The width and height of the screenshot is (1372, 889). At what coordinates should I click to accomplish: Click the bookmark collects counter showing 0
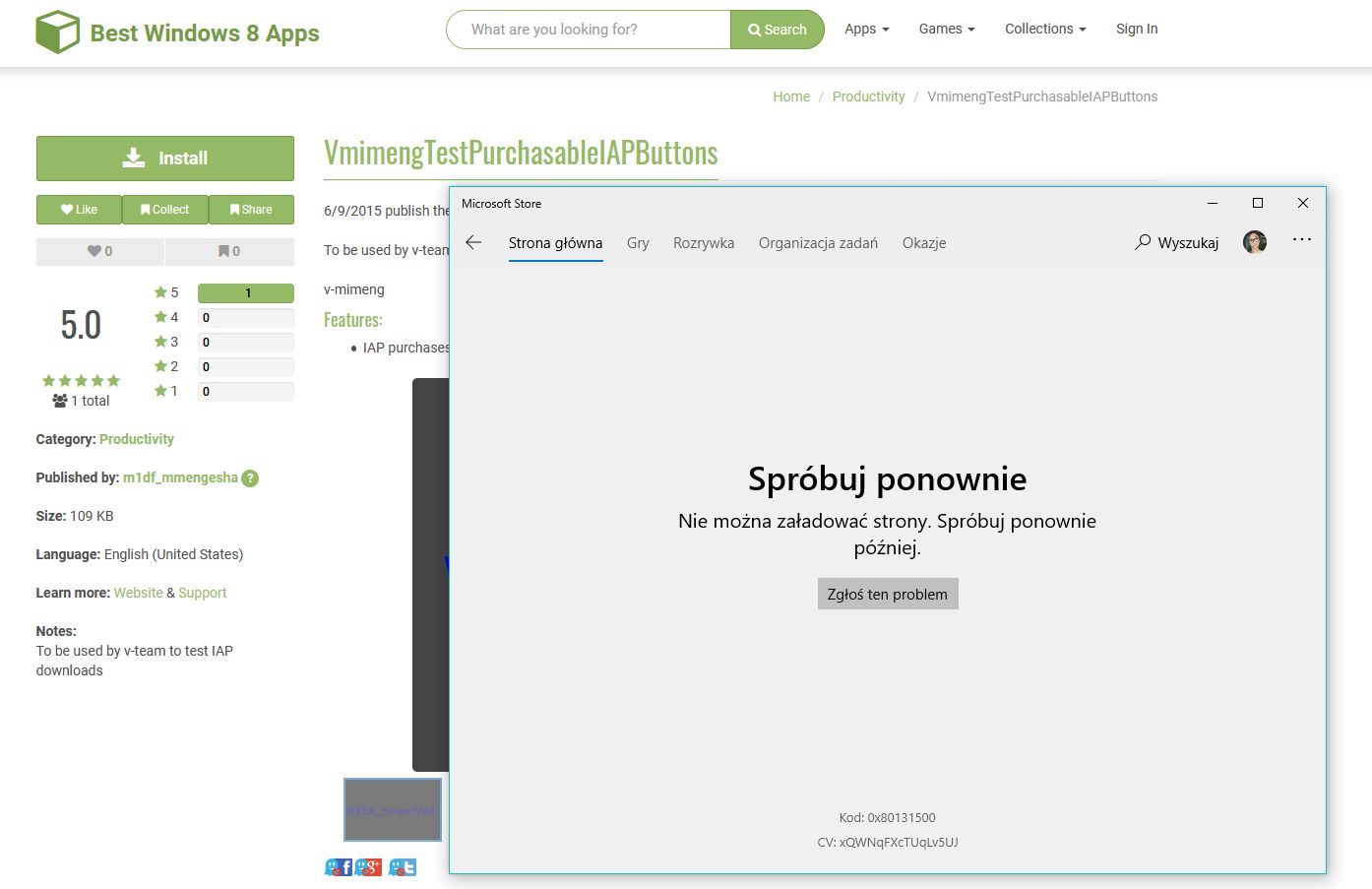pos(229,251)
